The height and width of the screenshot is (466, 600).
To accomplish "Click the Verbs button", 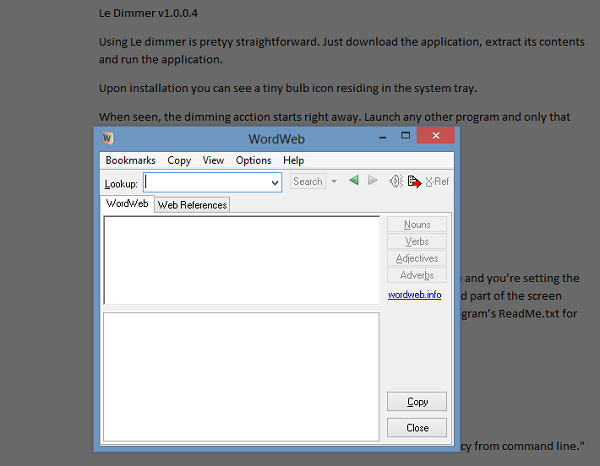I will click(417, 241).
